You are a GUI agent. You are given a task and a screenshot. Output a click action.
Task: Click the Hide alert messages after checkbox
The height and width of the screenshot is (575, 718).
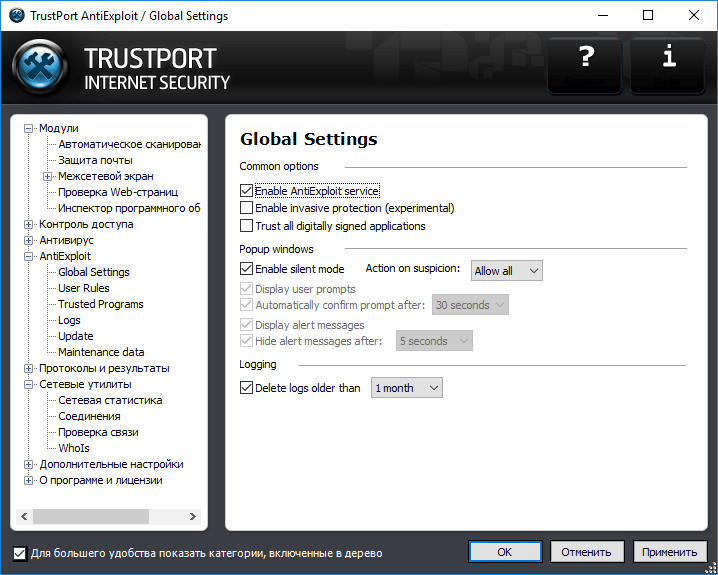(x=246, y=341)
